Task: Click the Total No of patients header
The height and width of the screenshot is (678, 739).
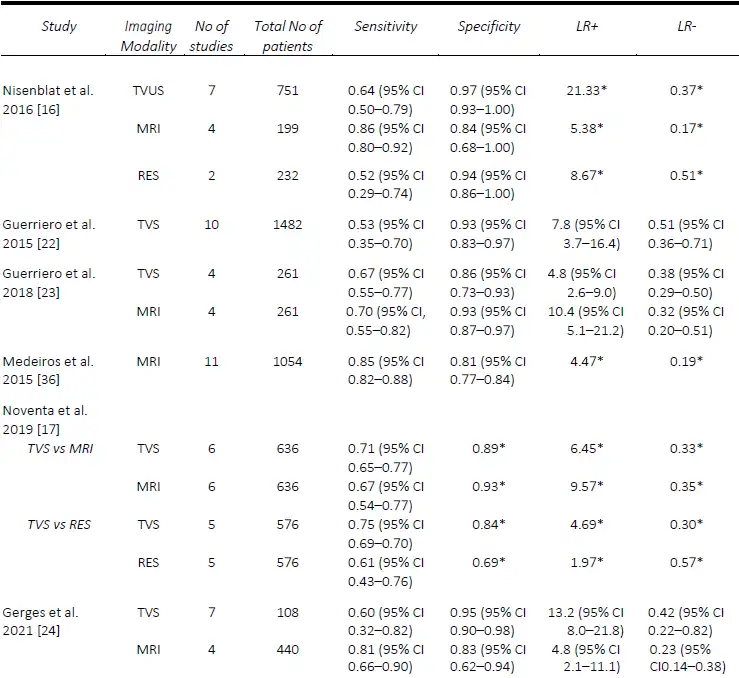Action: pyautogui.click(x=288, y=36)
